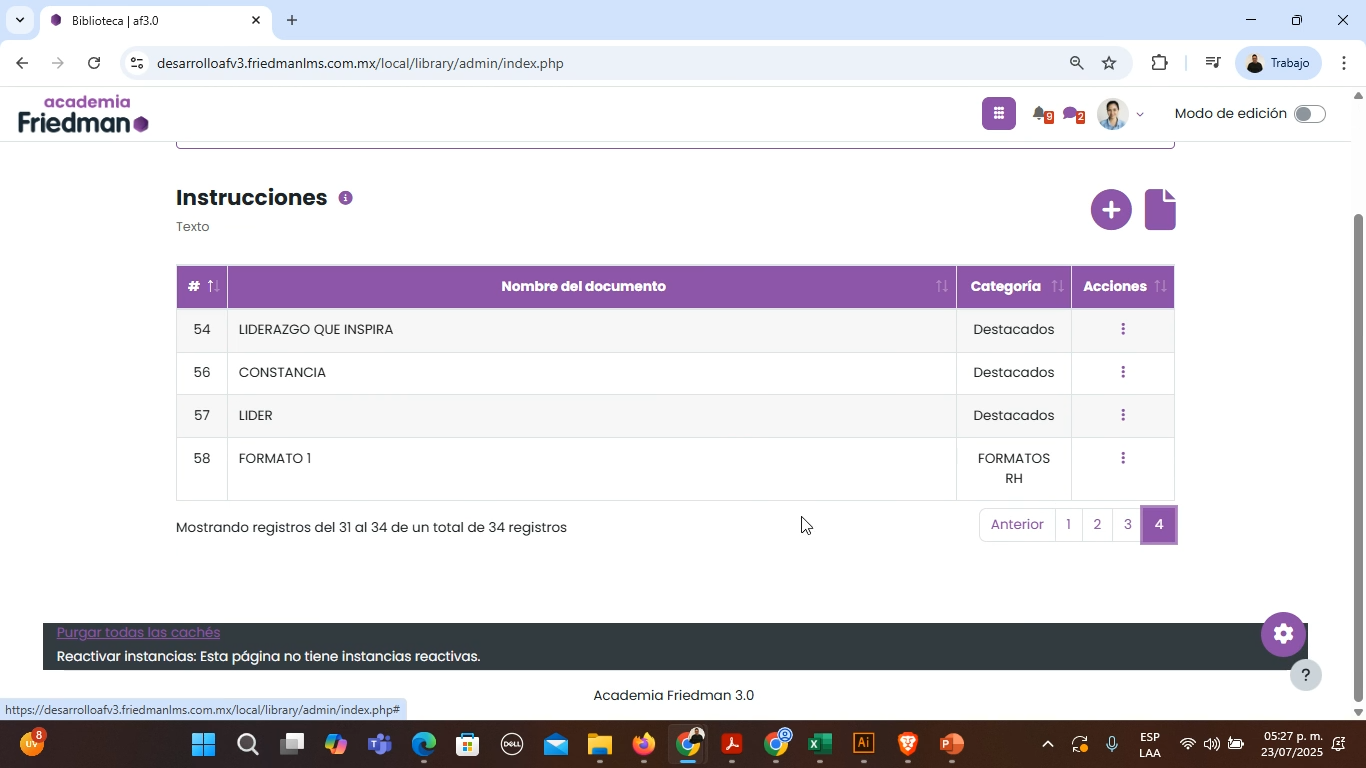Image resolution: width=1366 pixels, height=768 pixels.
Task: Open the help question mark button
Action: pos(1305,675)
